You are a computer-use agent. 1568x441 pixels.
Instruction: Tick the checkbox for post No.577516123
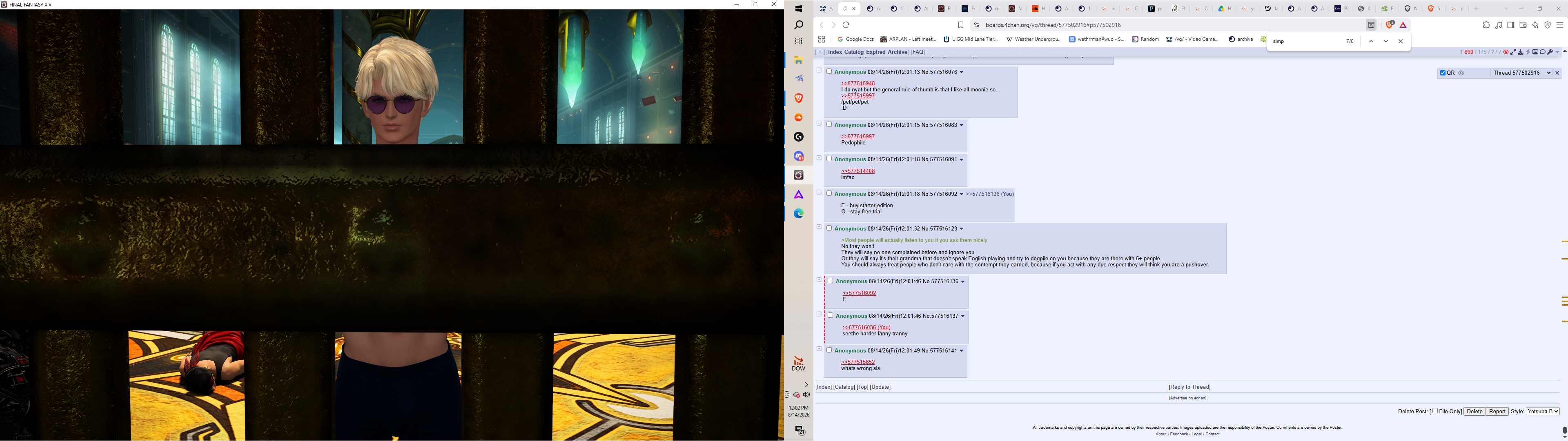coord(829,228)
